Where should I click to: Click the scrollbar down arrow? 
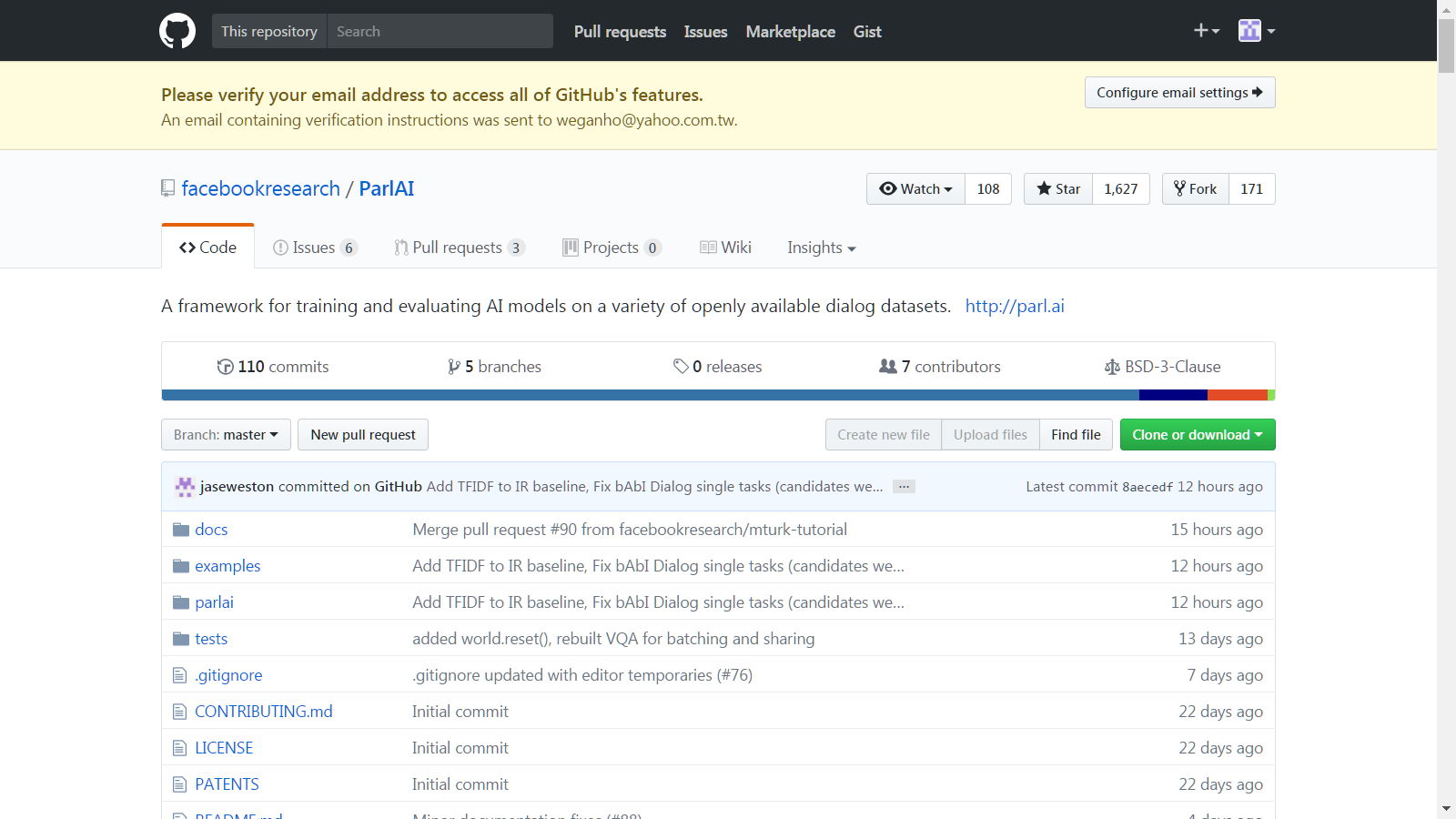[x=1446, y=809]
